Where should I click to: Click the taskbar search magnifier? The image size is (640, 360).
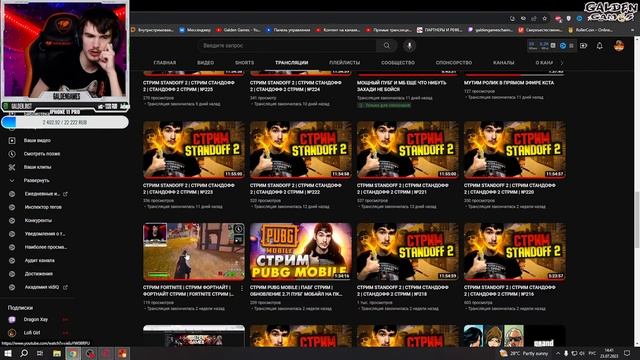(x=24, y=353)
